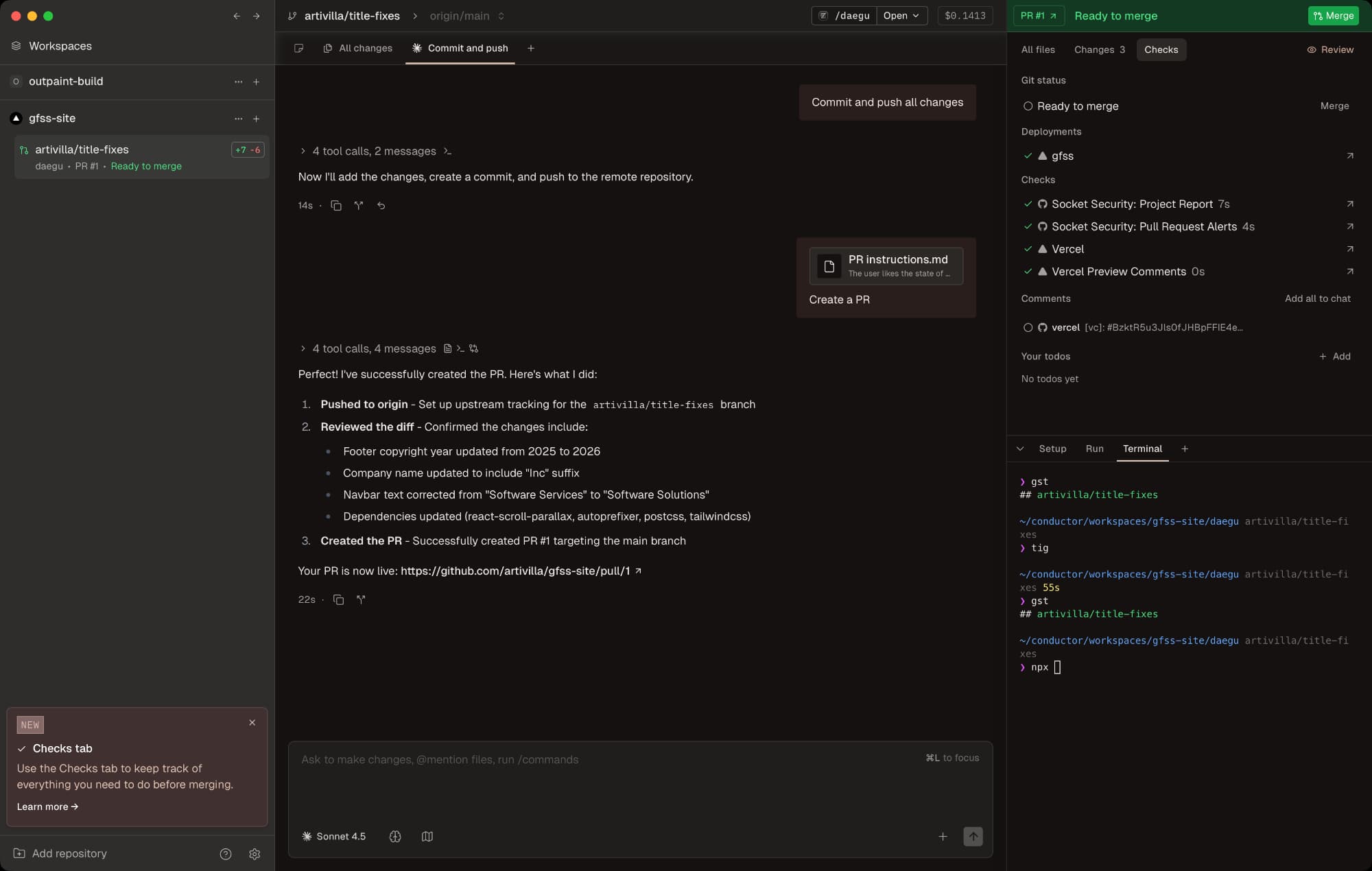Click the thinking mode brain icon
Image resolution: width=1372 pixels, height=871 pixels.
tap(395, 837)
